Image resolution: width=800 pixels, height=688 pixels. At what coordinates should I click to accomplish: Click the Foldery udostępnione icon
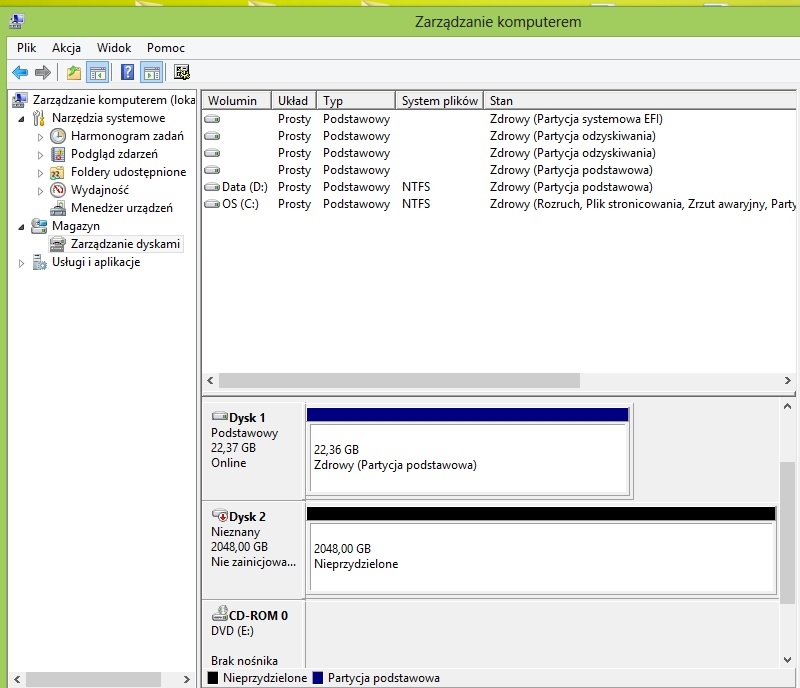point(58,173)
